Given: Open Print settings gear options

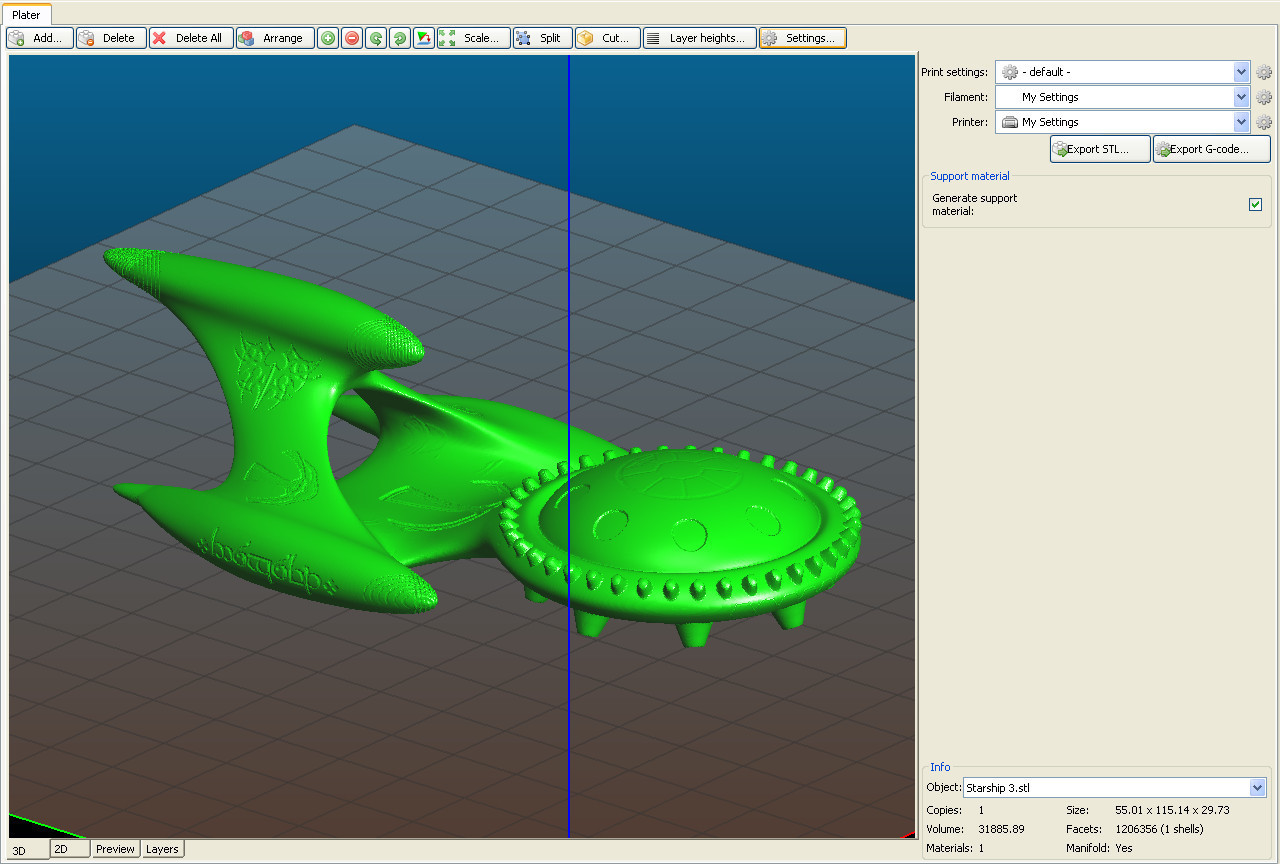Looking at the screenshot, I should (x=1263, y=71).
